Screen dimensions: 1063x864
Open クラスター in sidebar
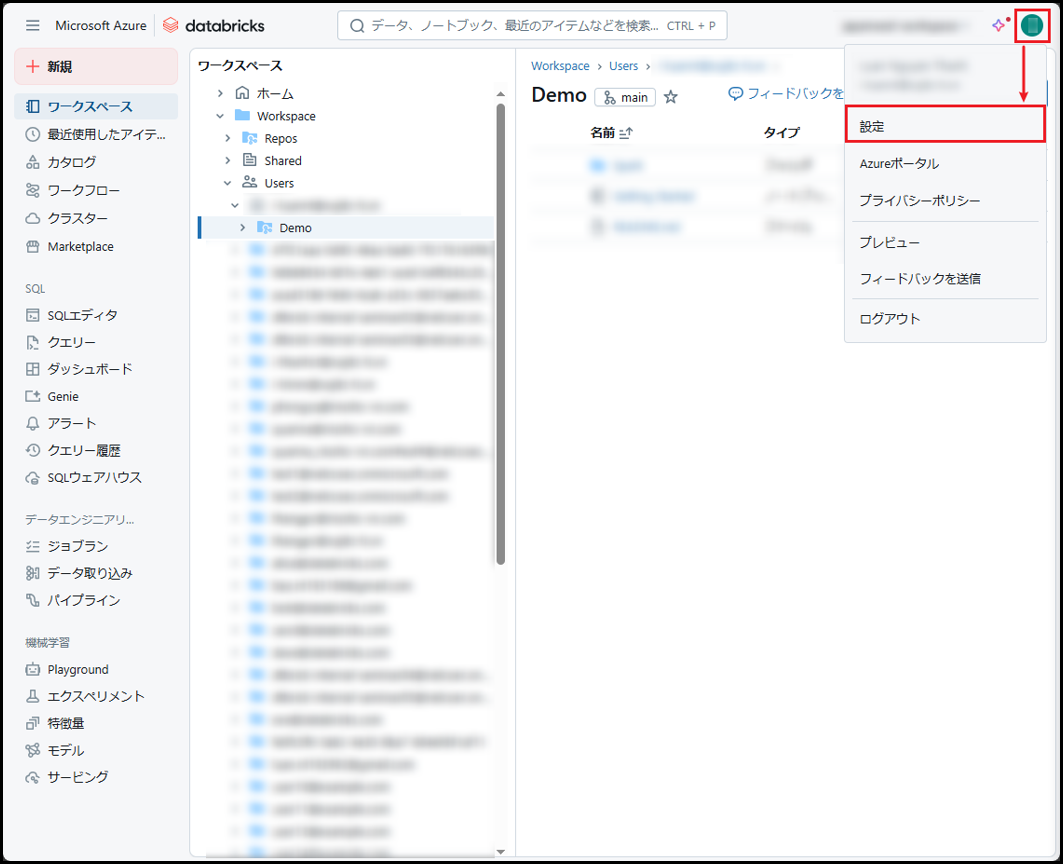(x=96, y=218)
